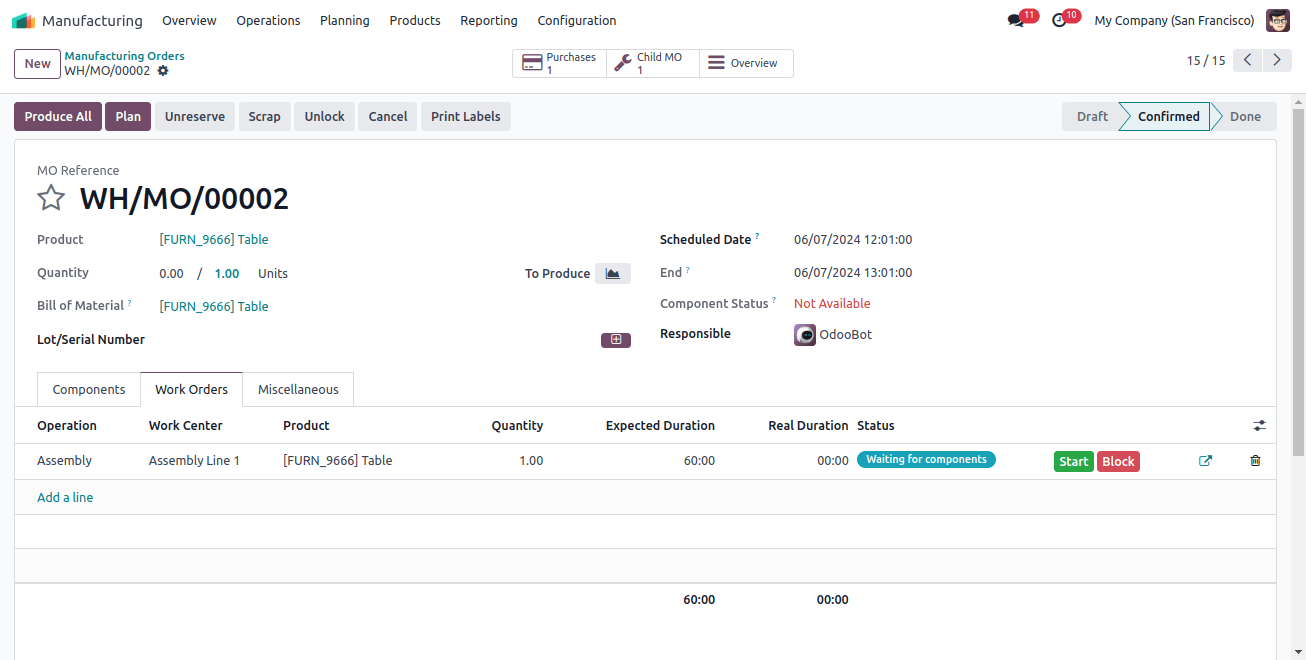Start the Assembly work order
The width and height of the screenshot is (1306, 660).
pos(1074,461)
